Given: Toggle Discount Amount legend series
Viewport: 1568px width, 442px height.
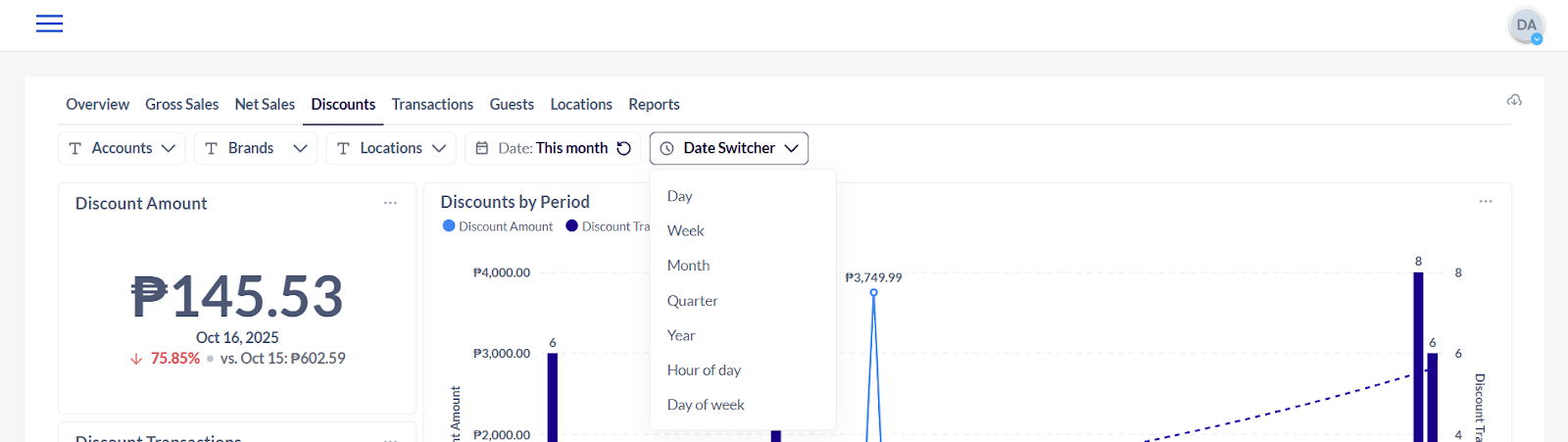Looking at the screenshot, I should [x=498, y=226].
